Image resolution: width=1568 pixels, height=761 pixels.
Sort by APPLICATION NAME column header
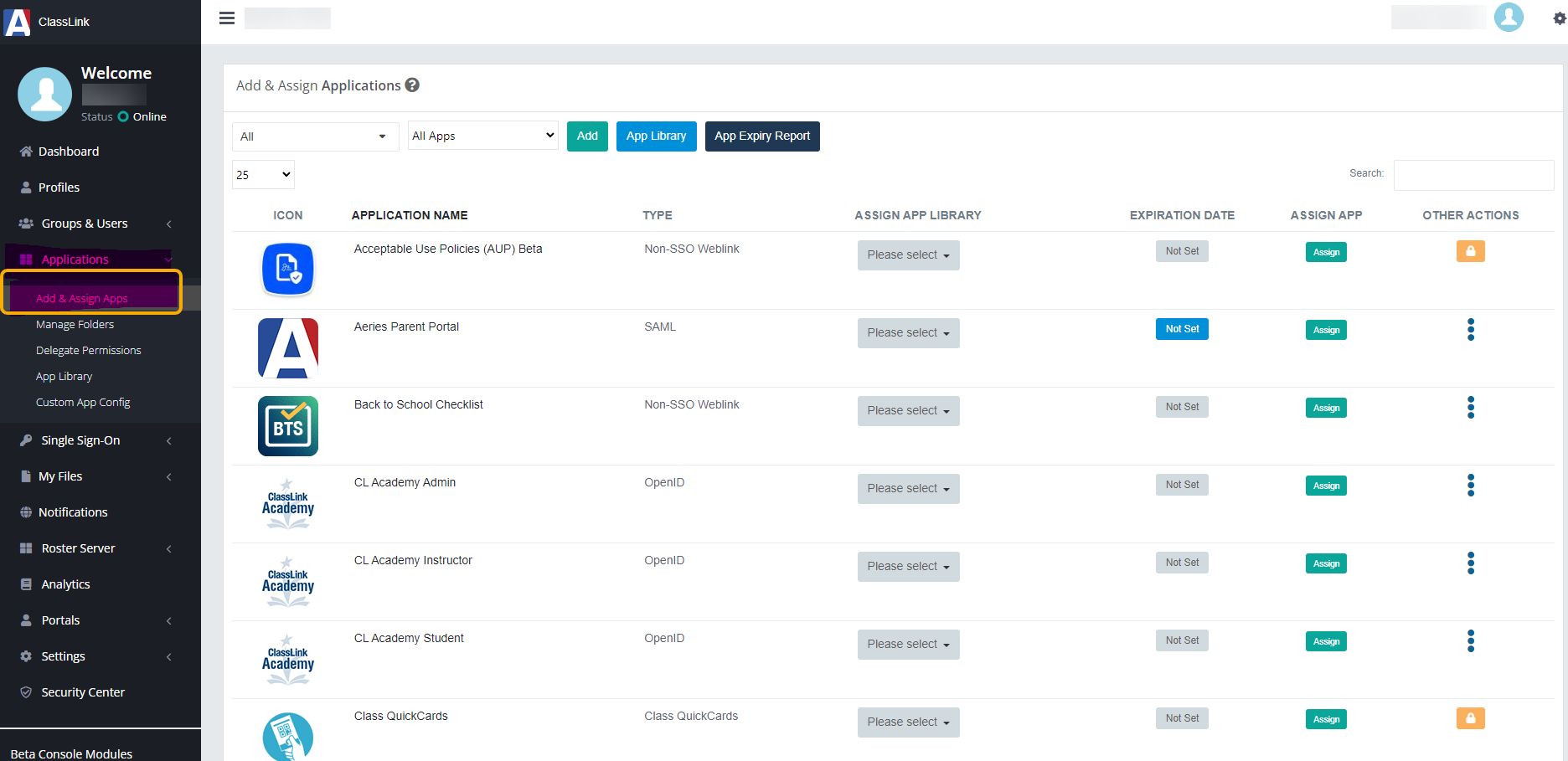coord(410,215)
